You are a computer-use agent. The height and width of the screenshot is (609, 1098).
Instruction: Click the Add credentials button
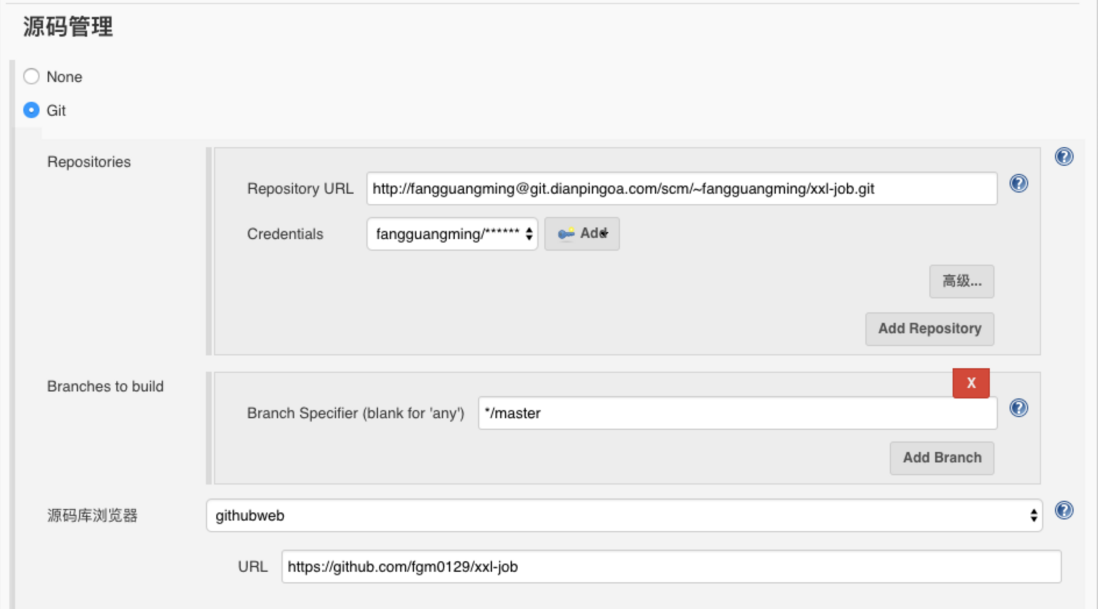click(x=582, y=234)
